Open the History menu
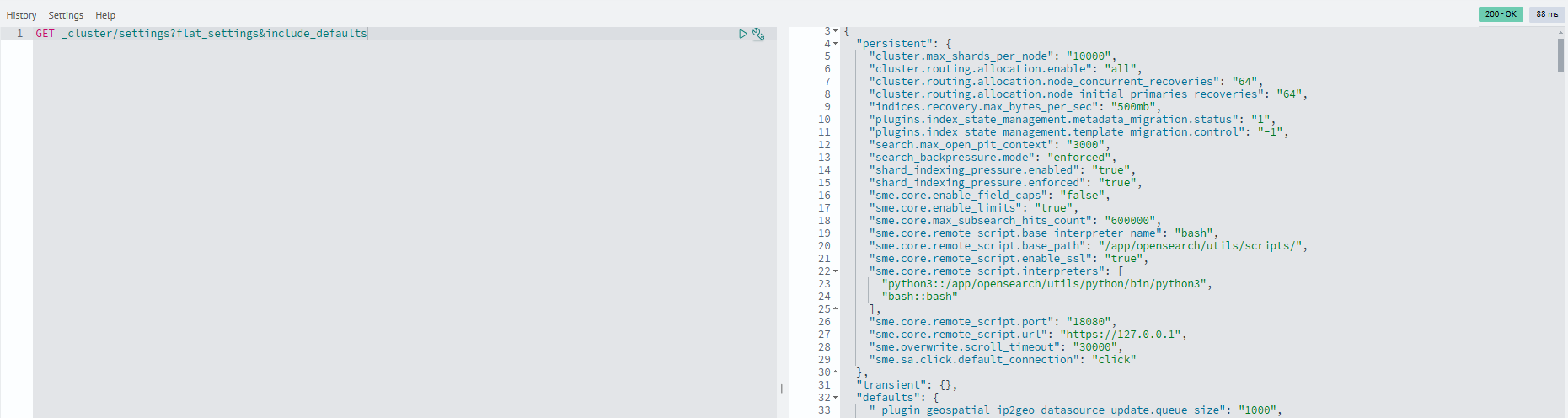1568x418 pixels. pyautogui.click(x=22, y=15)
